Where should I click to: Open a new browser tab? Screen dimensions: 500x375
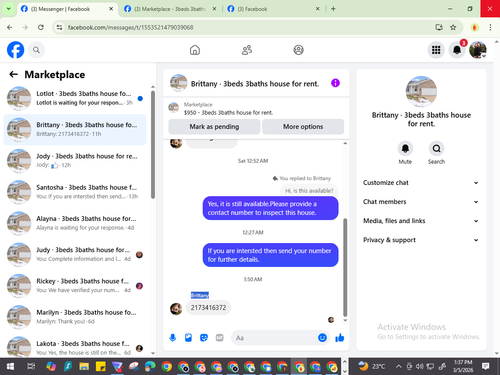(333, 9)
